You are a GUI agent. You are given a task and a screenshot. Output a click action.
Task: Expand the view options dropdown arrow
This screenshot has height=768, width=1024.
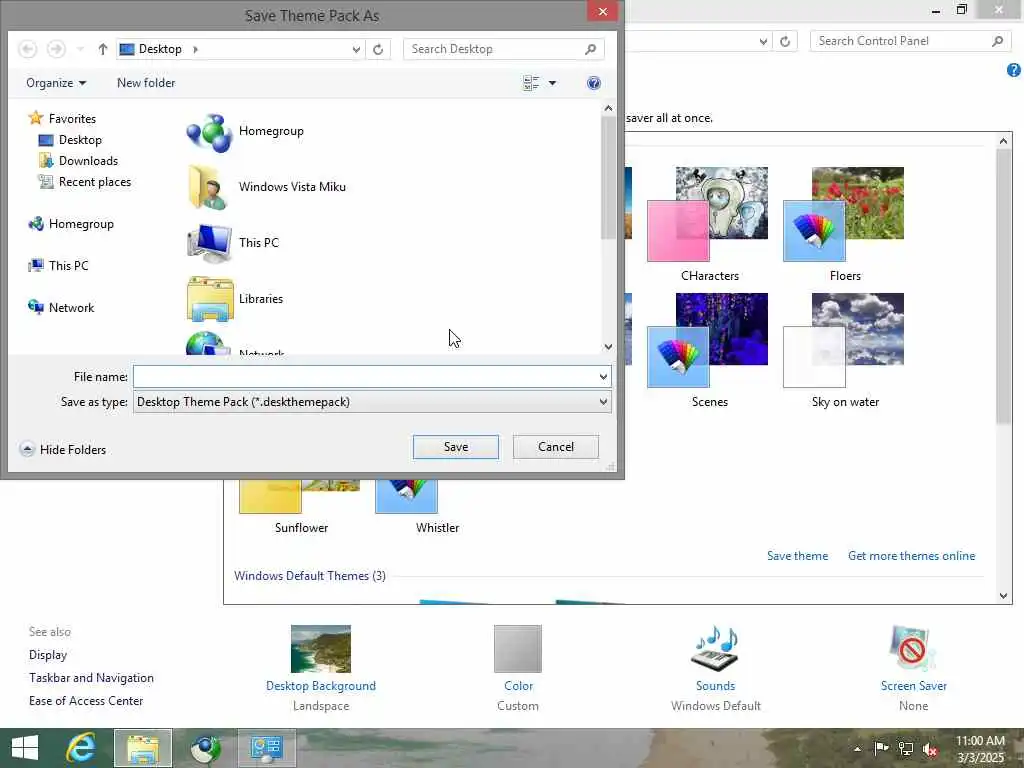point(552,83)
